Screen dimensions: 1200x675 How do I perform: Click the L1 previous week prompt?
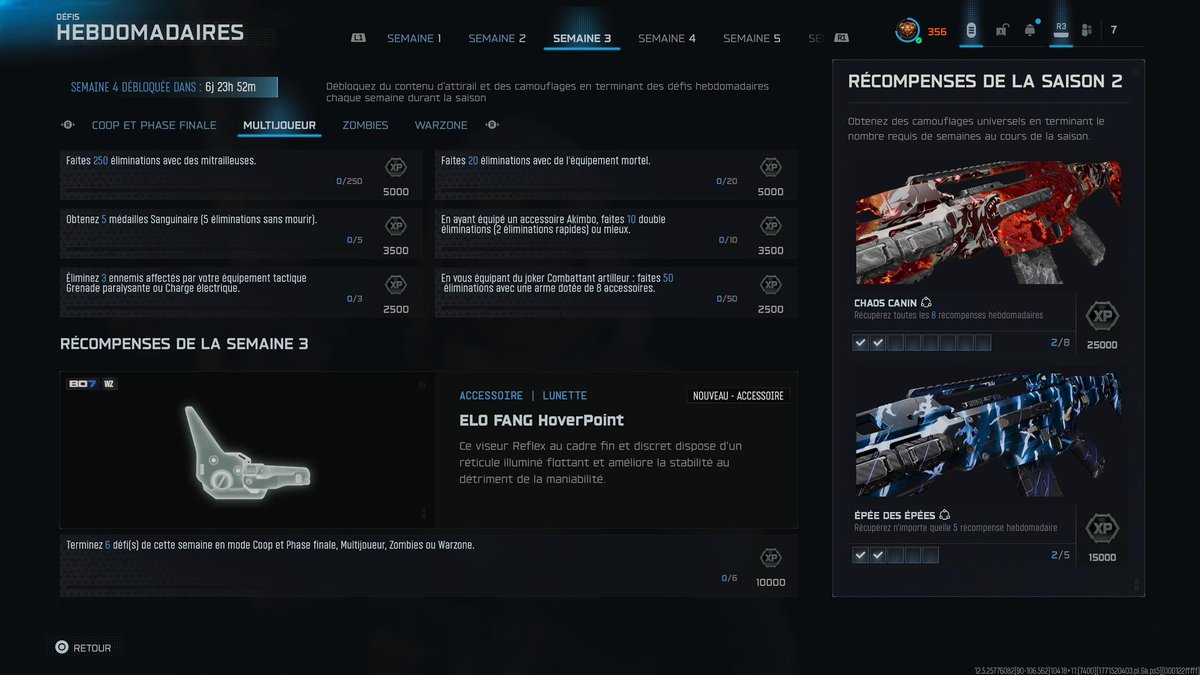point(359,39)
